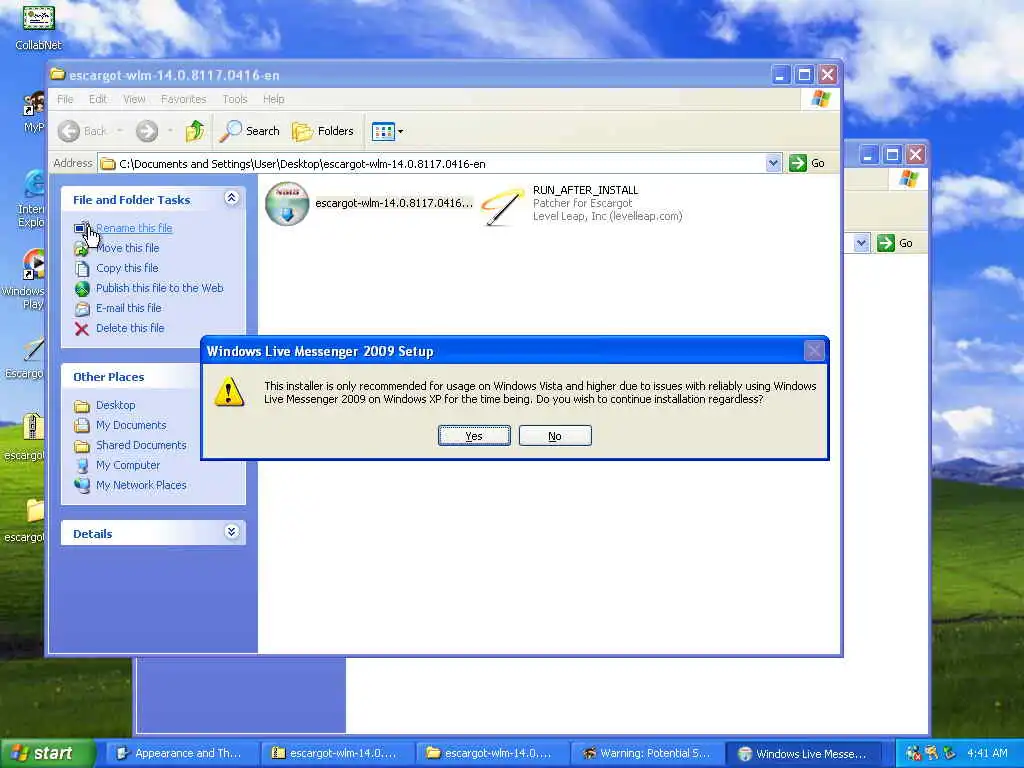Screen dimensions: 1024x768
Task: Open the File menu
Action: (x=65, y=99)
